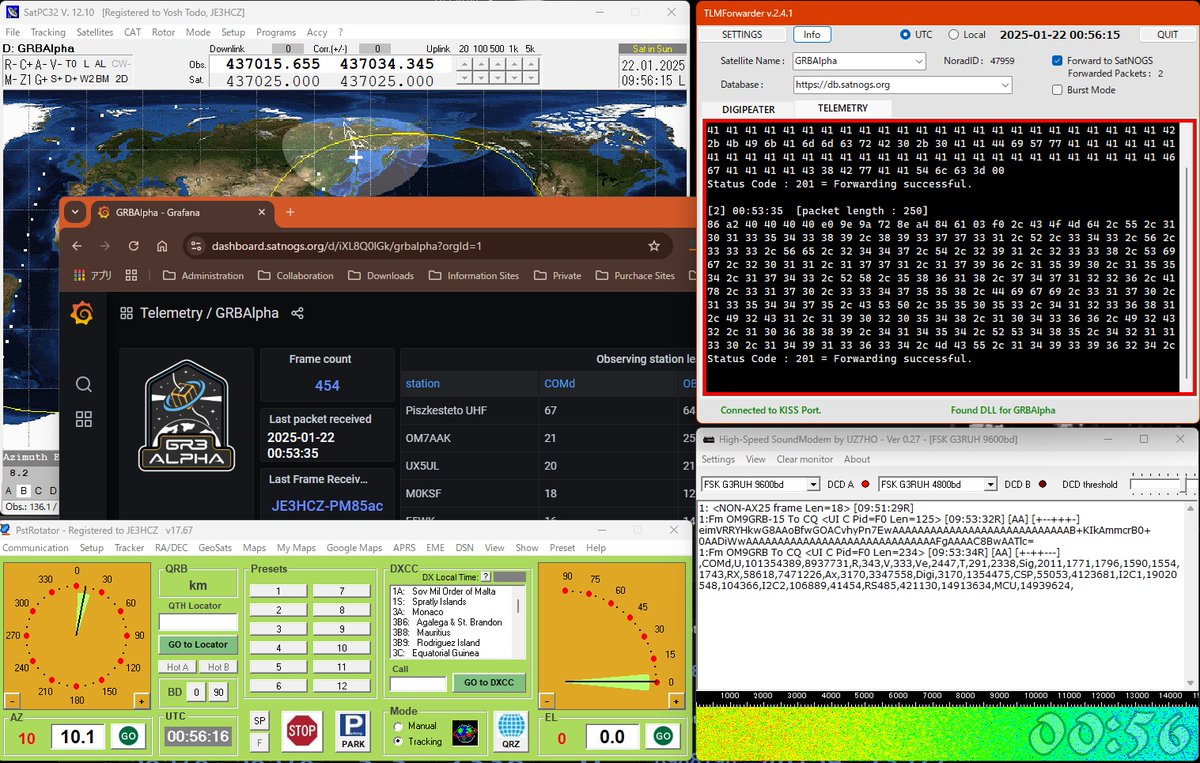This screenshot has height=763, width=1200.
Task: Open Grafana search magnifier icon
Action: point(84,385)
